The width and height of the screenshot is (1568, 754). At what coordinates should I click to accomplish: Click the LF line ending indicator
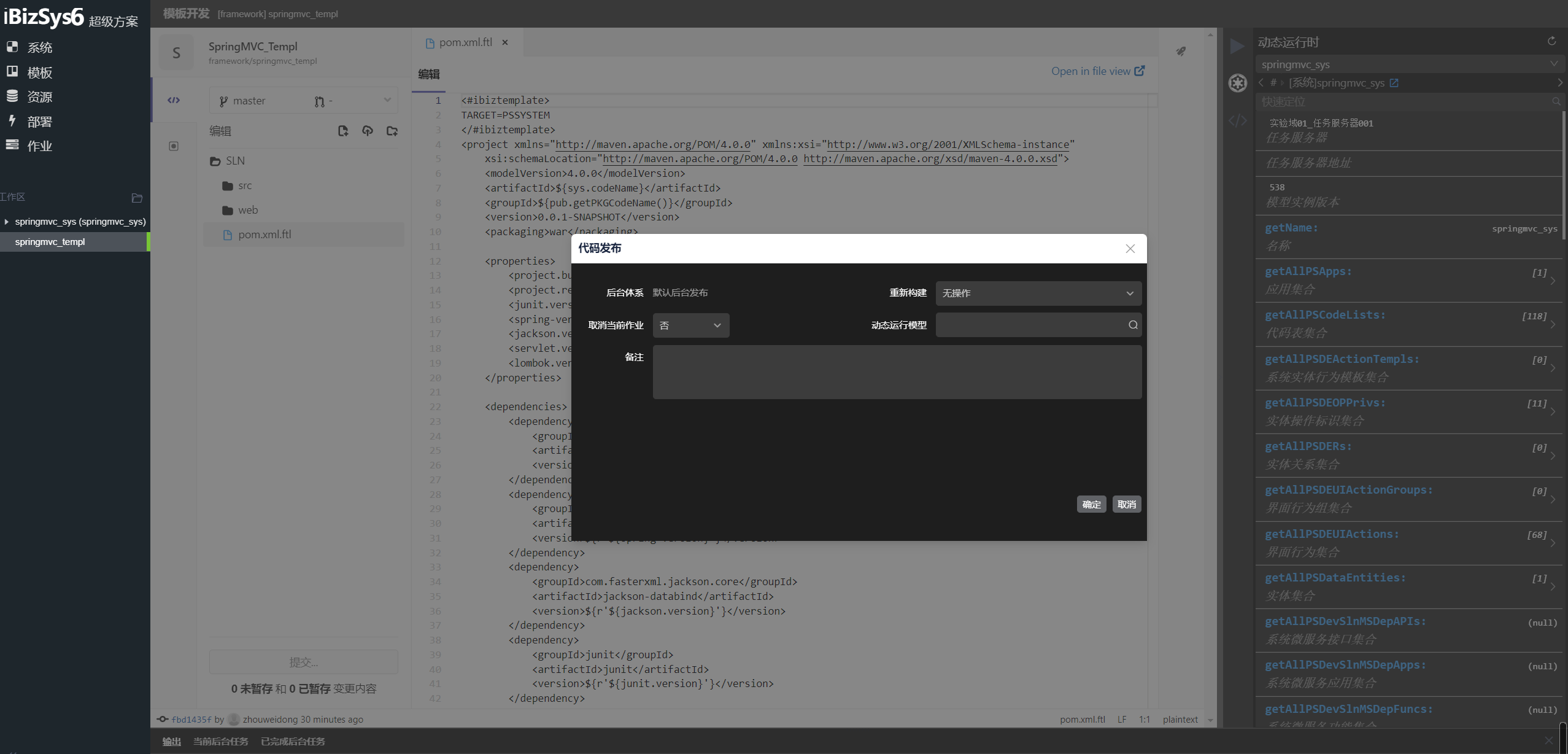click(x=1121, y=720)
